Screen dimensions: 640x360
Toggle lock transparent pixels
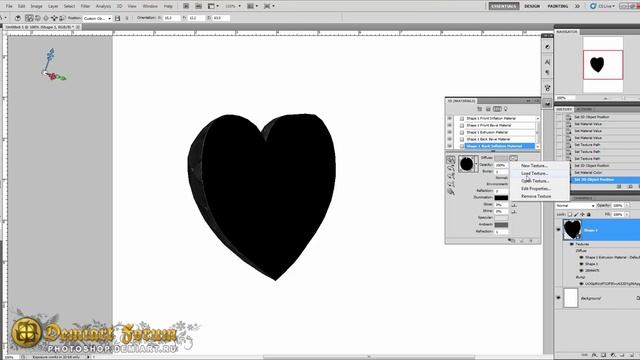pyautogui.click(x=570, y=214)
